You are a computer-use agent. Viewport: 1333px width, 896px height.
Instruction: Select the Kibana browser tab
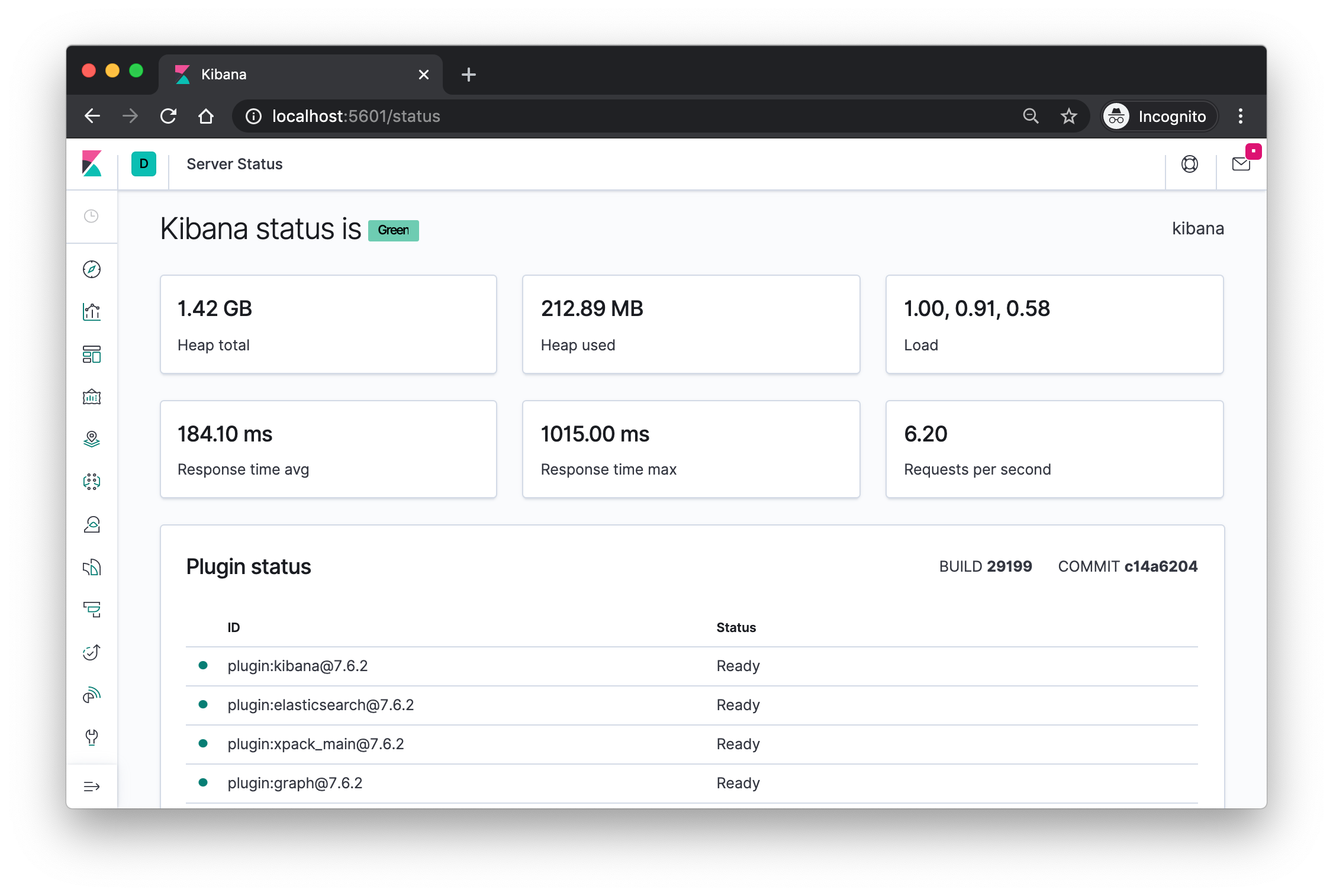pos(301,75)
